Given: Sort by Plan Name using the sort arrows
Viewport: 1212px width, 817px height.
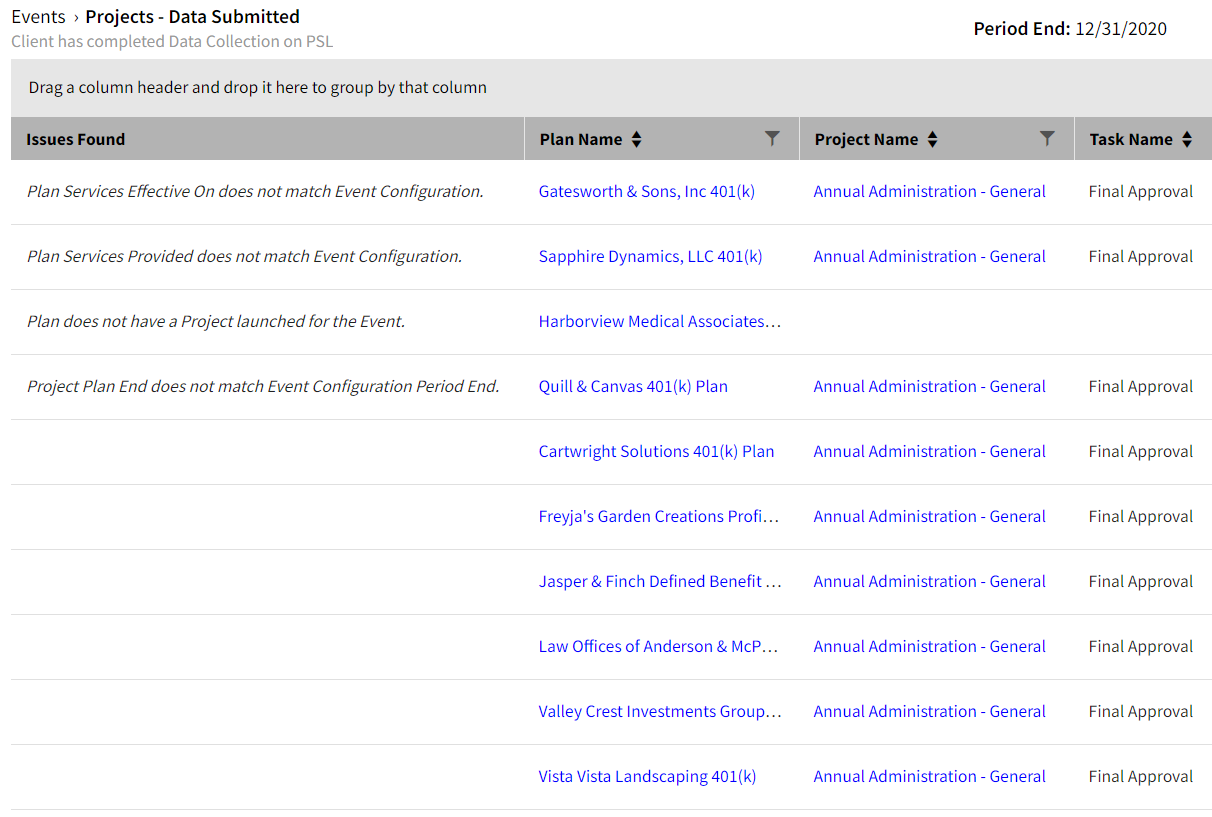Looking at the screenshot, I should 636,140.
